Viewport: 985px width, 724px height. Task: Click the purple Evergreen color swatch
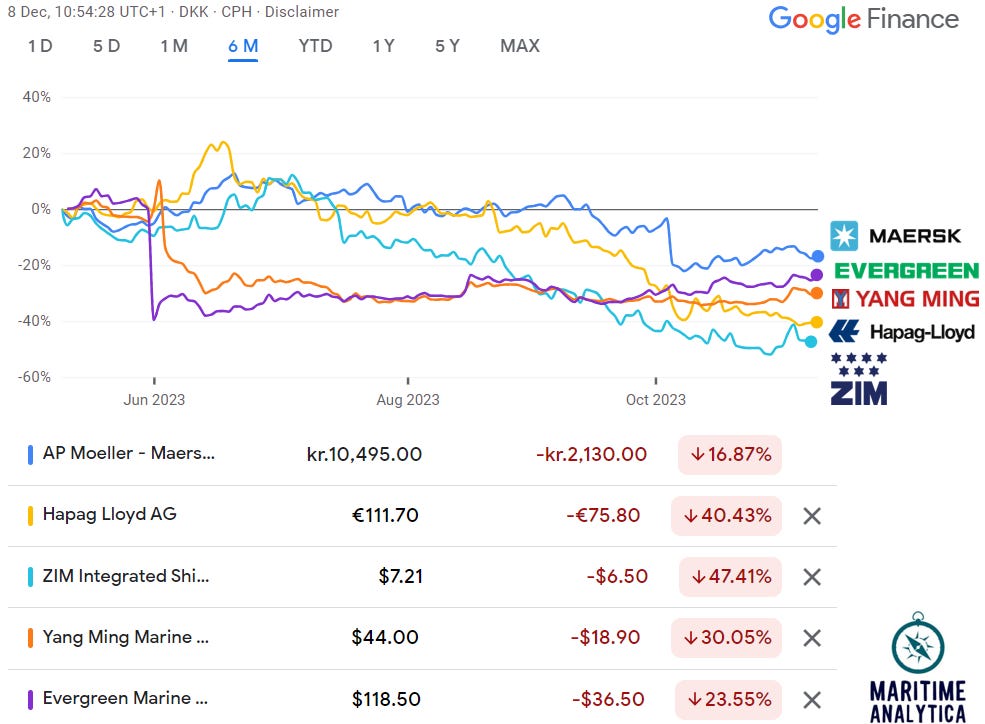(x=30, y=700)
